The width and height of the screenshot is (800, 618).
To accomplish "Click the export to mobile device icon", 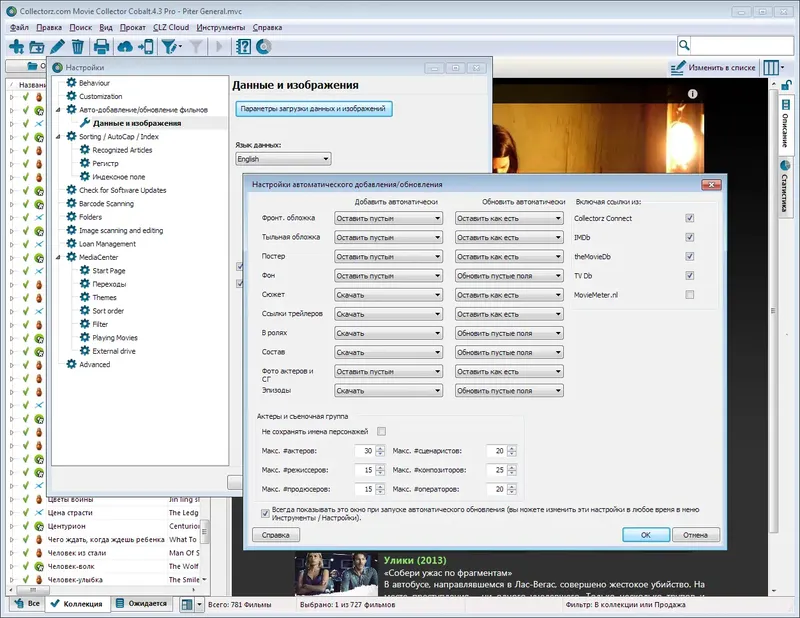I will click(x=146, y=47).
